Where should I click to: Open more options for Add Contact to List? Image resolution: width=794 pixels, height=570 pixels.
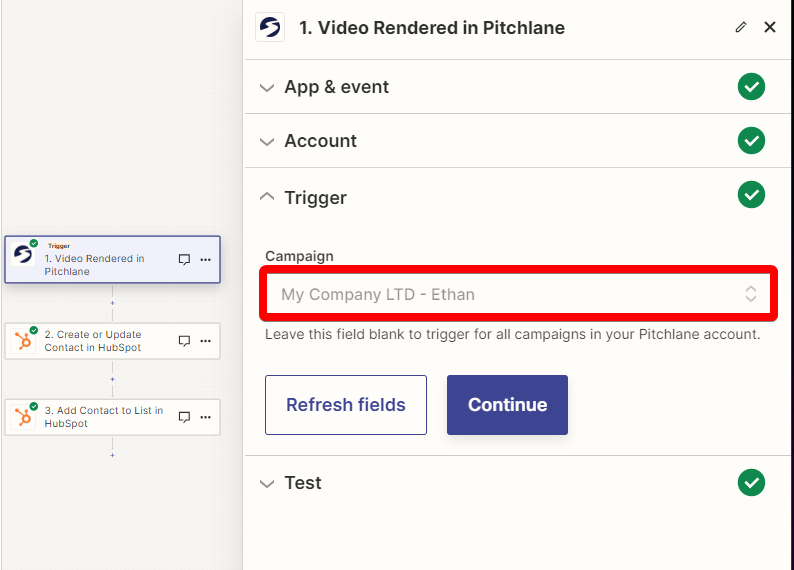coord(206,417)
